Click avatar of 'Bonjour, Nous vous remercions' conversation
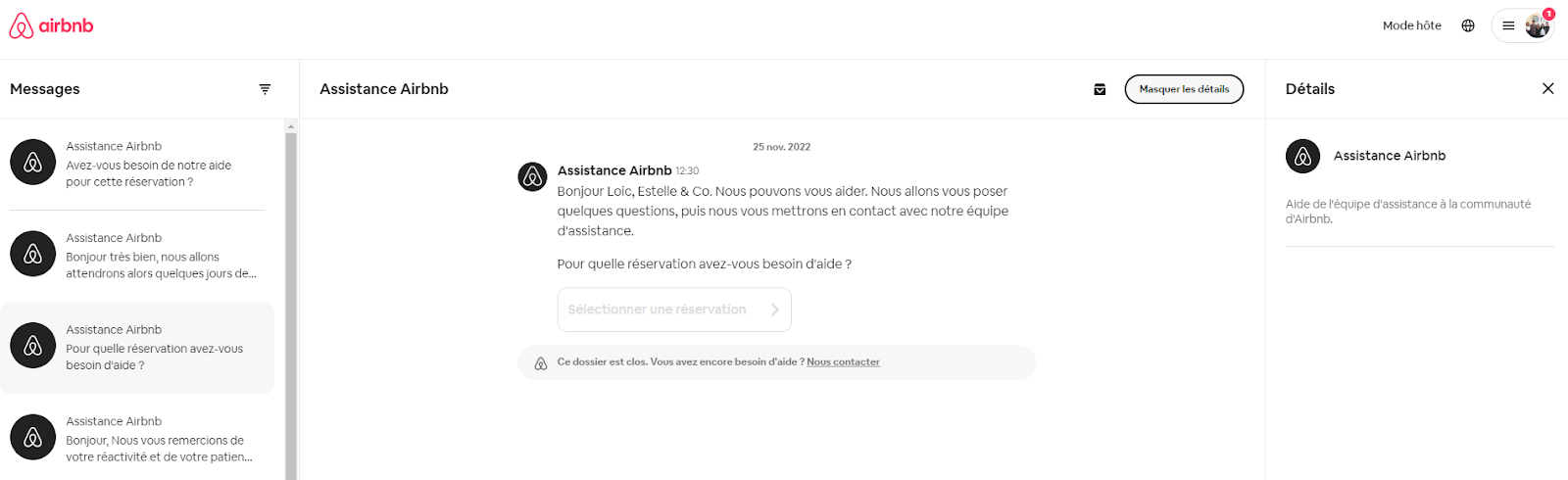The image size is (1568, 480). [x=32, y=437]
